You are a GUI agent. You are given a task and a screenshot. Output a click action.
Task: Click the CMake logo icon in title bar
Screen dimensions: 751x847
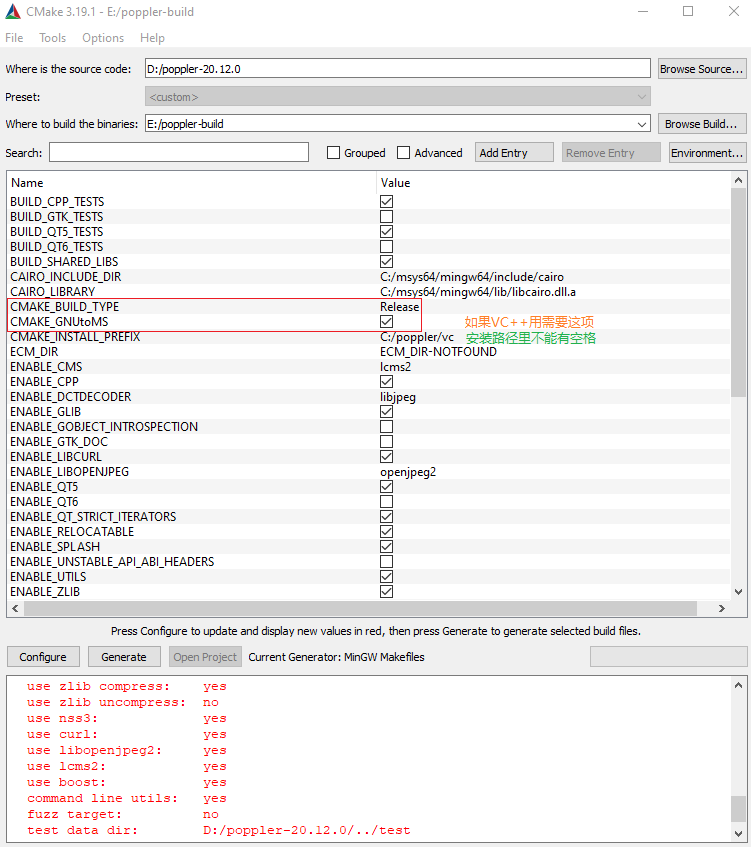13,12
